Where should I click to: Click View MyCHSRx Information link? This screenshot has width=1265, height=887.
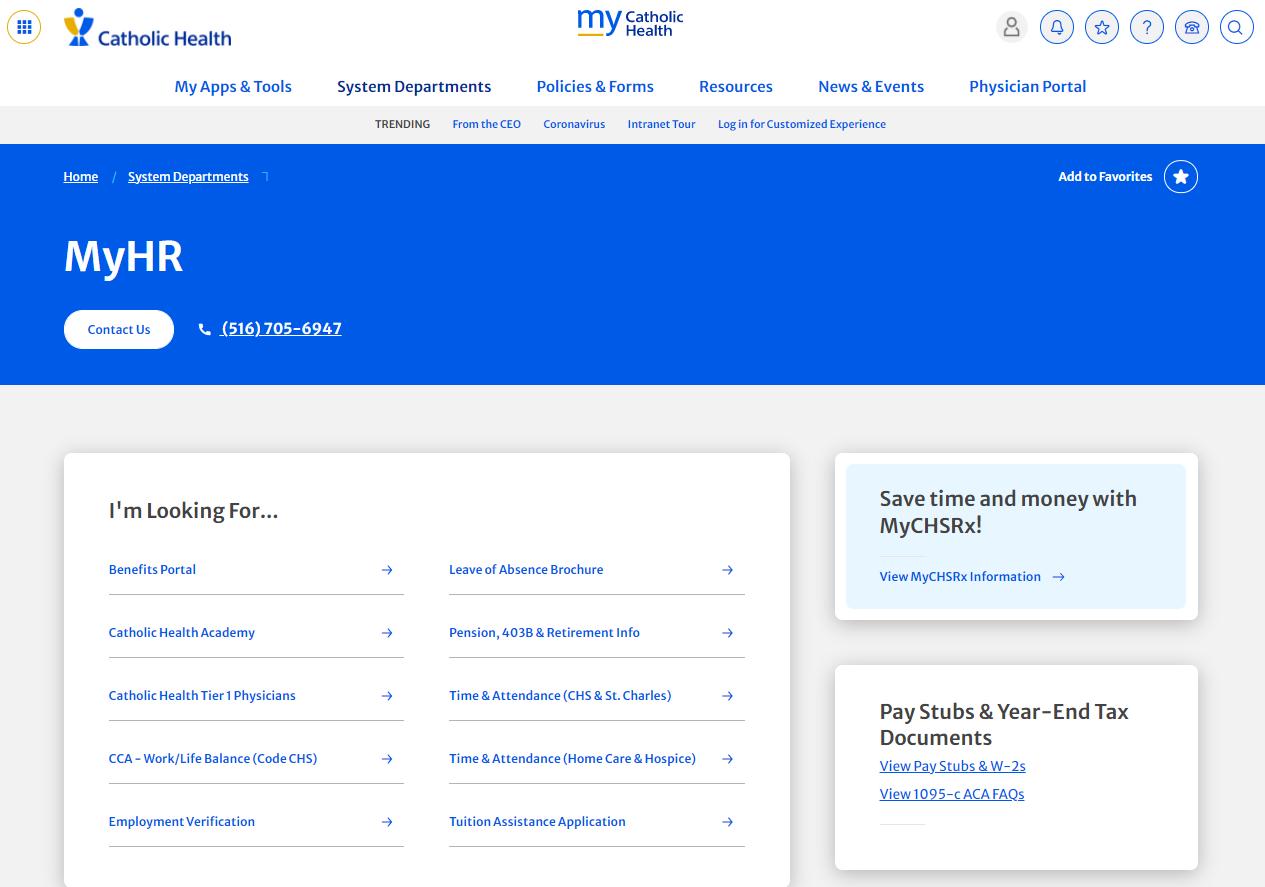click(960, 577)
